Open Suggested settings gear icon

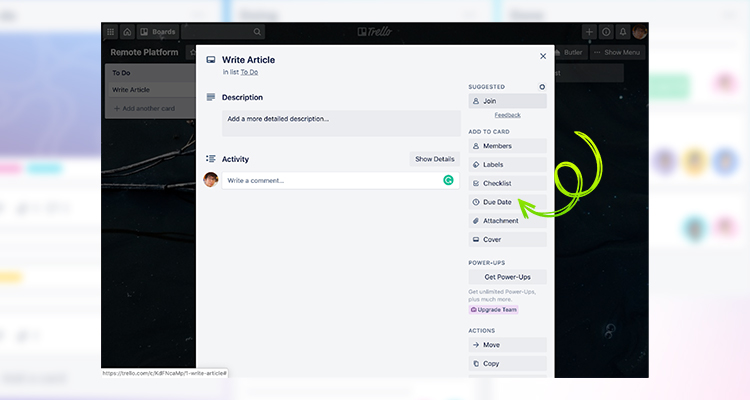[x=542, y=87]
